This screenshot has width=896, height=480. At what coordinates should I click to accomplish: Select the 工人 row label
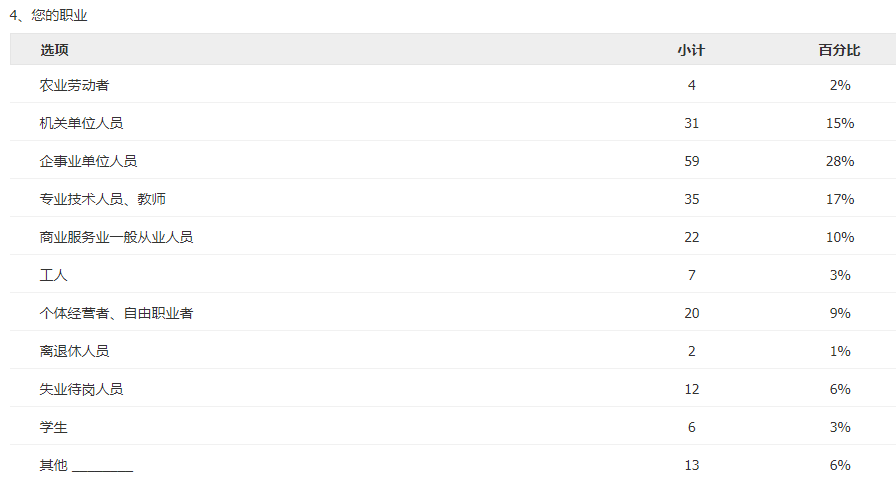pos(53,275)
